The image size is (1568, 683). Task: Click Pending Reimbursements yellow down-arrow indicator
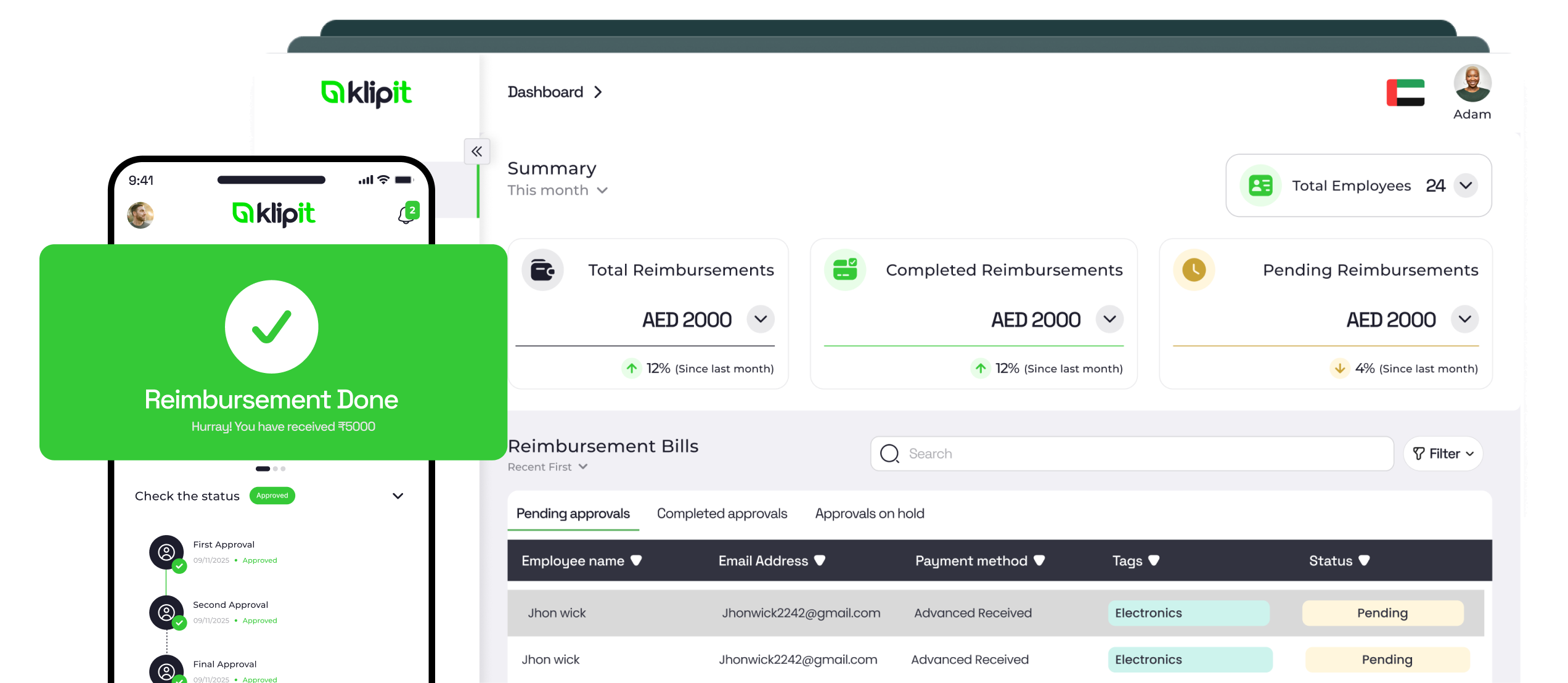[1340, 369]
